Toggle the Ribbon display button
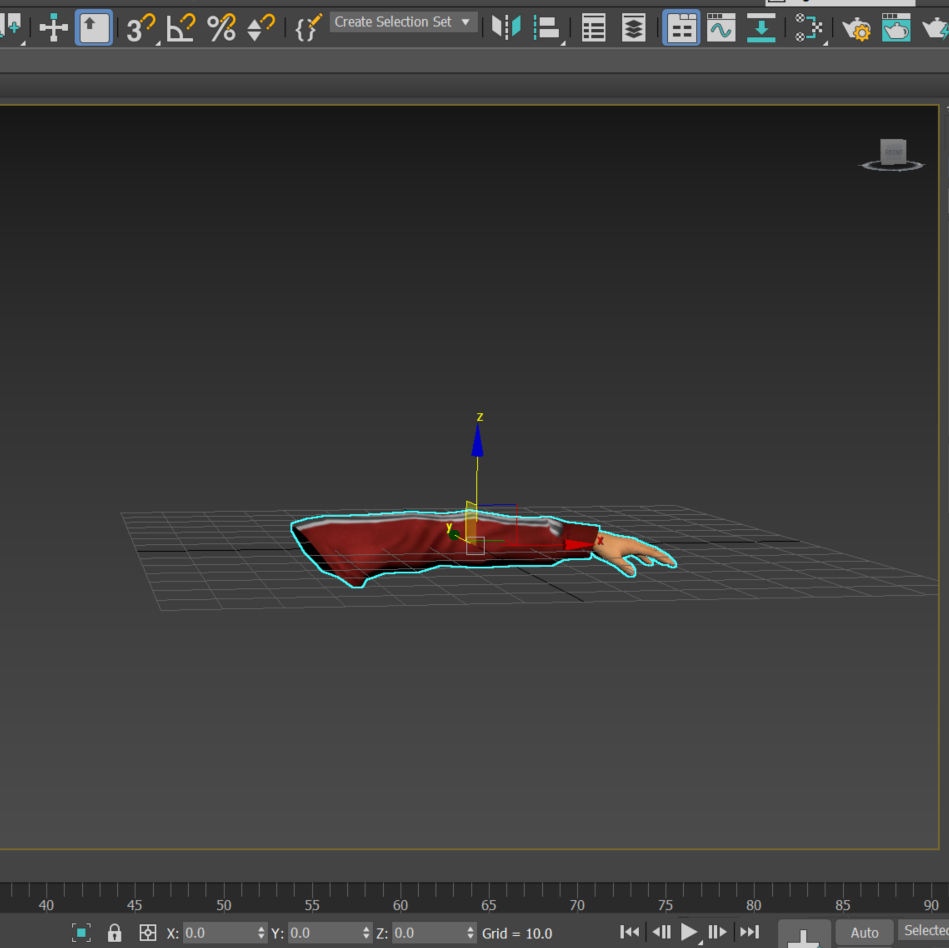 click(681, 28)
